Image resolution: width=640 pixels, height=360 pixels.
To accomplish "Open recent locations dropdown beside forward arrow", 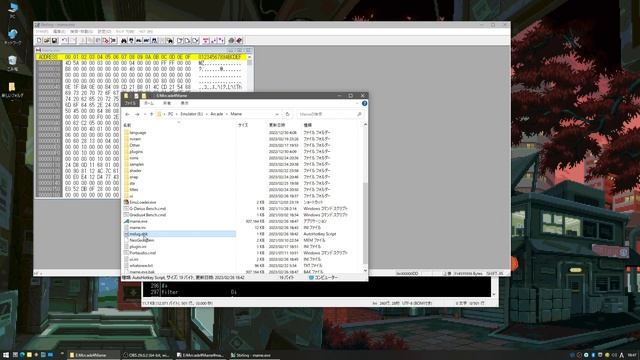I will point(144,114).
